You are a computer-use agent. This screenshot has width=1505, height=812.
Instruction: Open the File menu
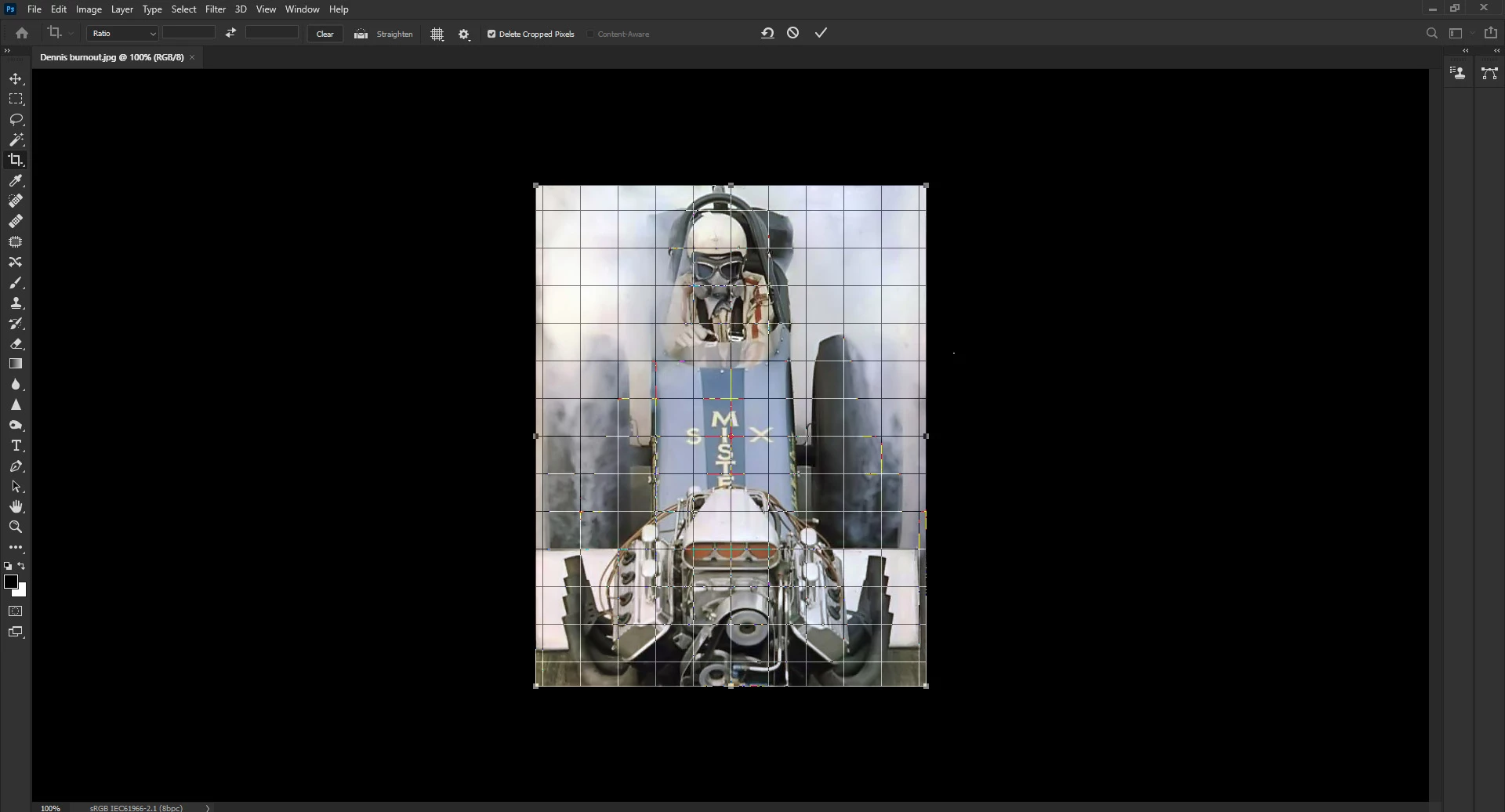coord(34,9)
